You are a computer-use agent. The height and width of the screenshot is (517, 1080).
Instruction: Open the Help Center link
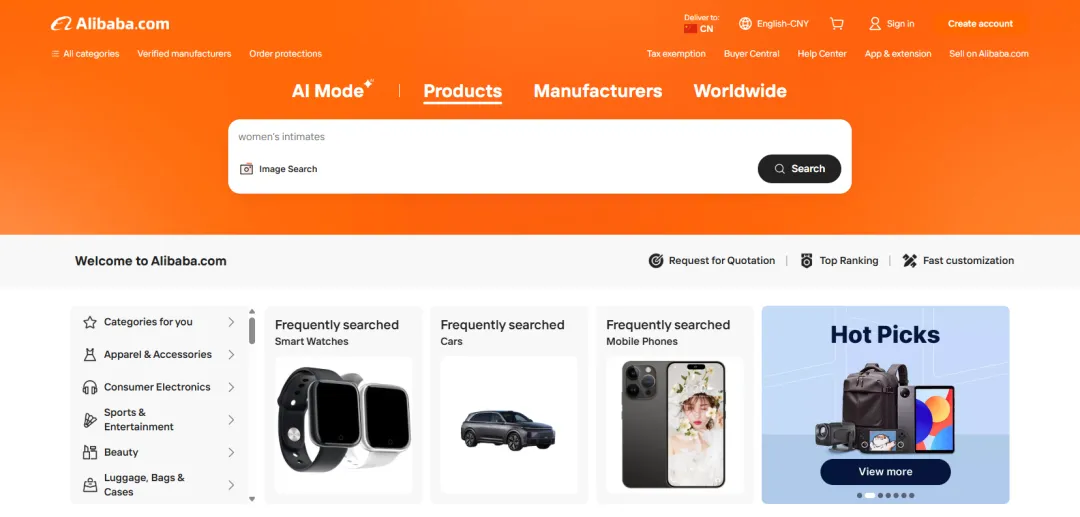(822, 54)
